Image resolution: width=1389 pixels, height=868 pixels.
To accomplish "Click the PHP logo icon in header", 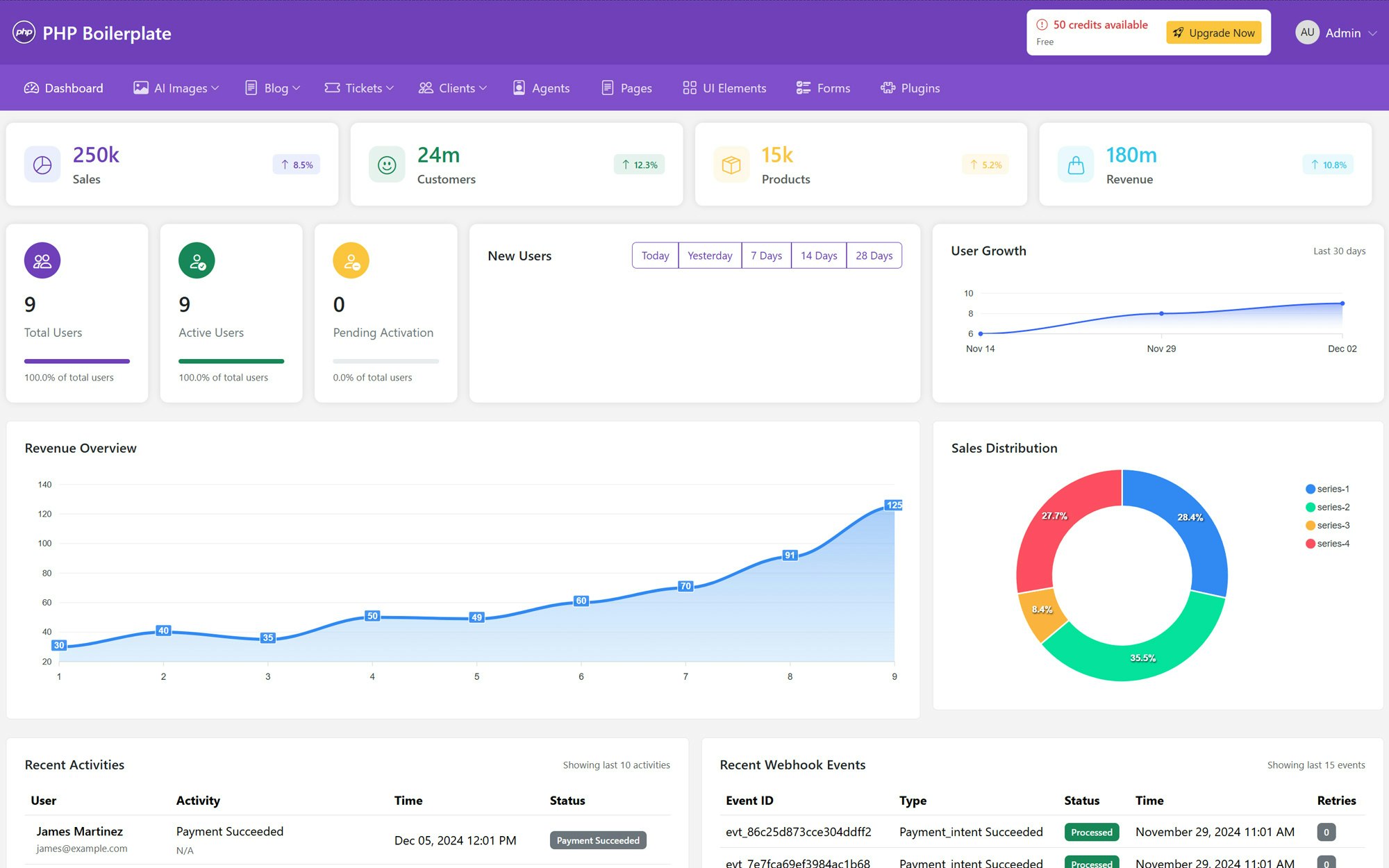I will click(x=24, y=33).
